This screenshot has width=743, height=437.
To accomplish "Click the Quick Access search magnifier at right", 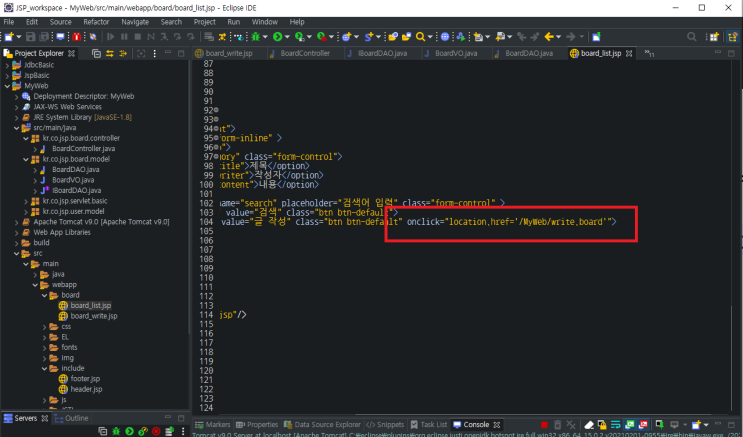I will tap(692, 36).
